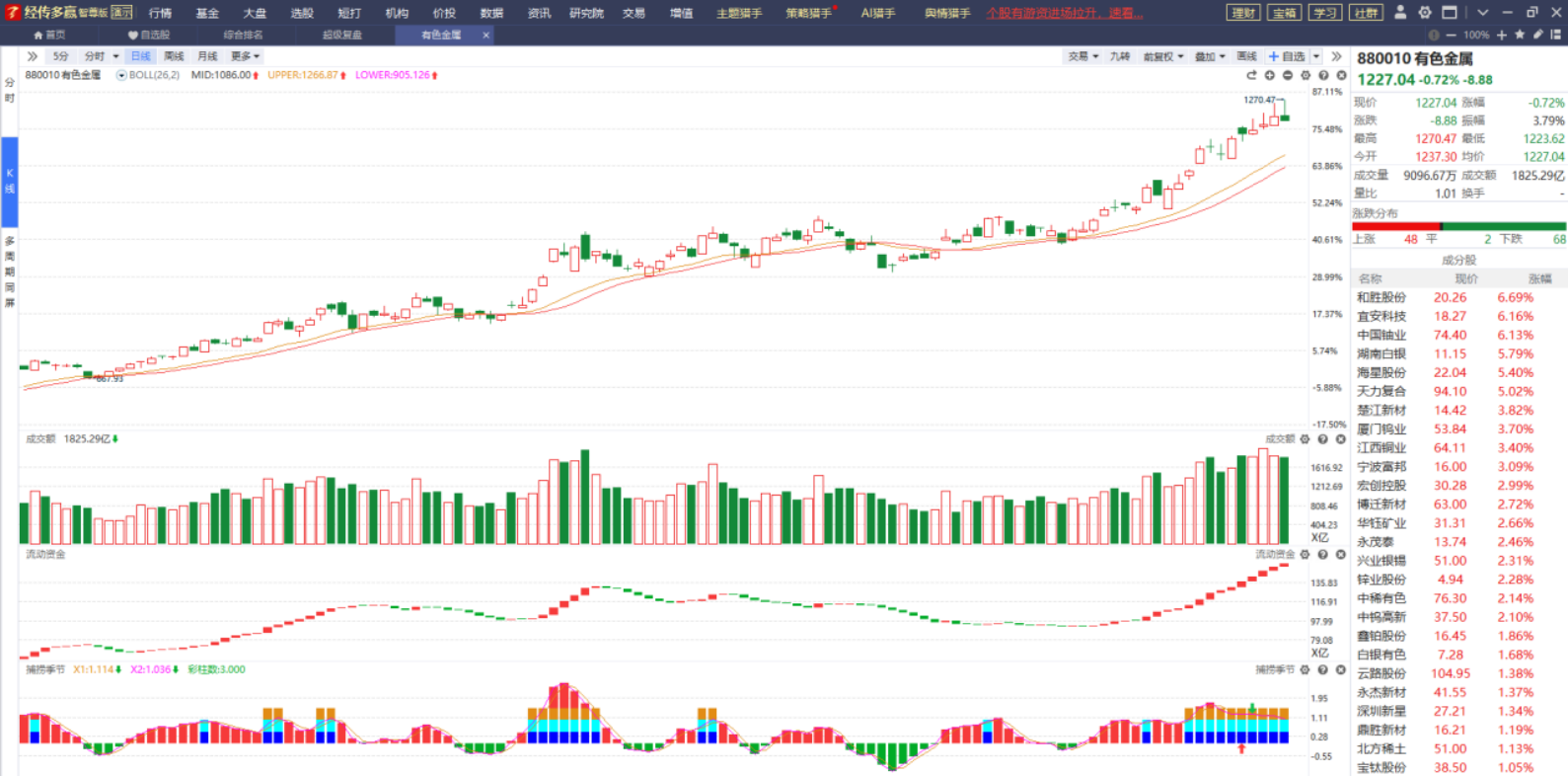Click the star favorite icon in top bar
The image size is (1568, 776).
tap(1520, 35)
